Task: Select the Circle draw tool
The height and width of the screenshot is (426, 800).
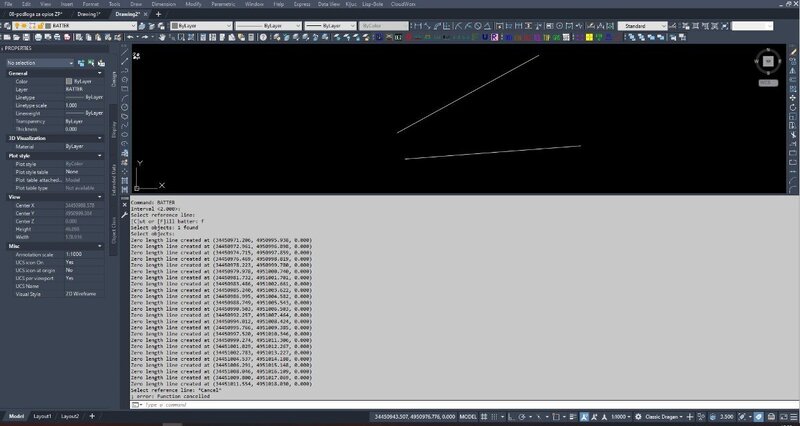Action: pyautogui.click(x=124, y=107)
